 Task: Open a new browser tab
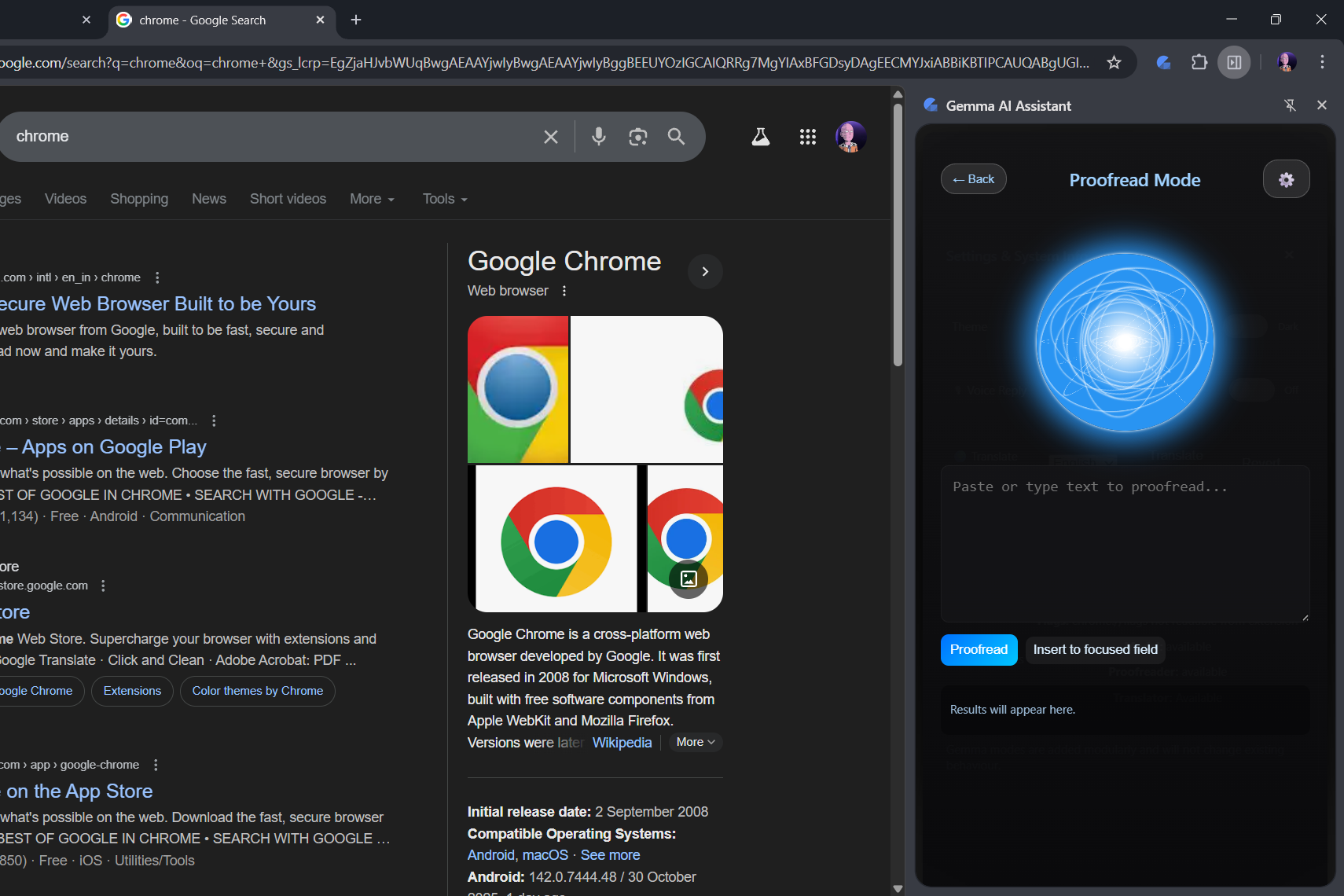pyautogui.click(x=356, y=20)
